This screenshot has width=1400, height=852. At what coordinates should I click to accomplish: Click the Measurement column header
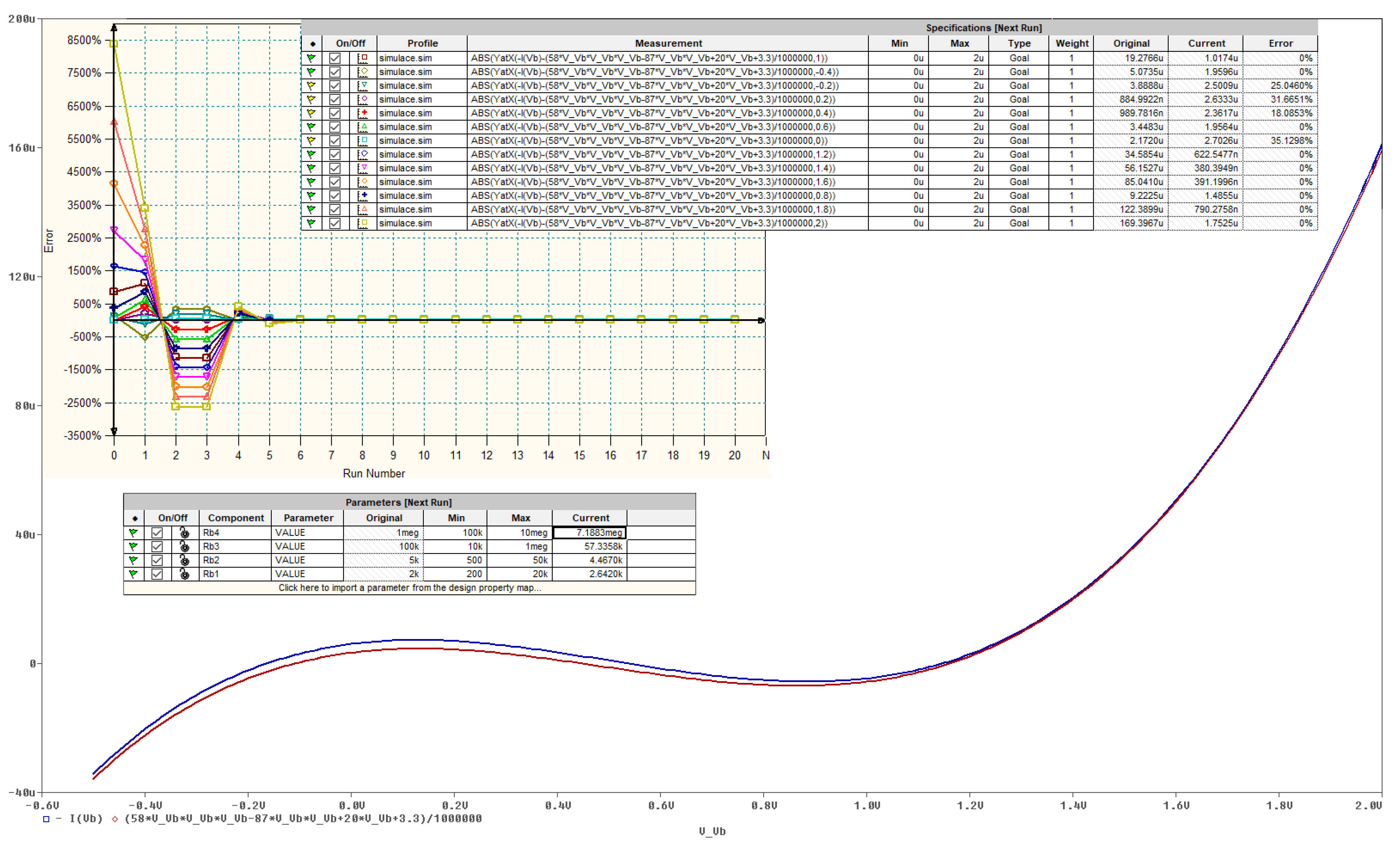668,43
